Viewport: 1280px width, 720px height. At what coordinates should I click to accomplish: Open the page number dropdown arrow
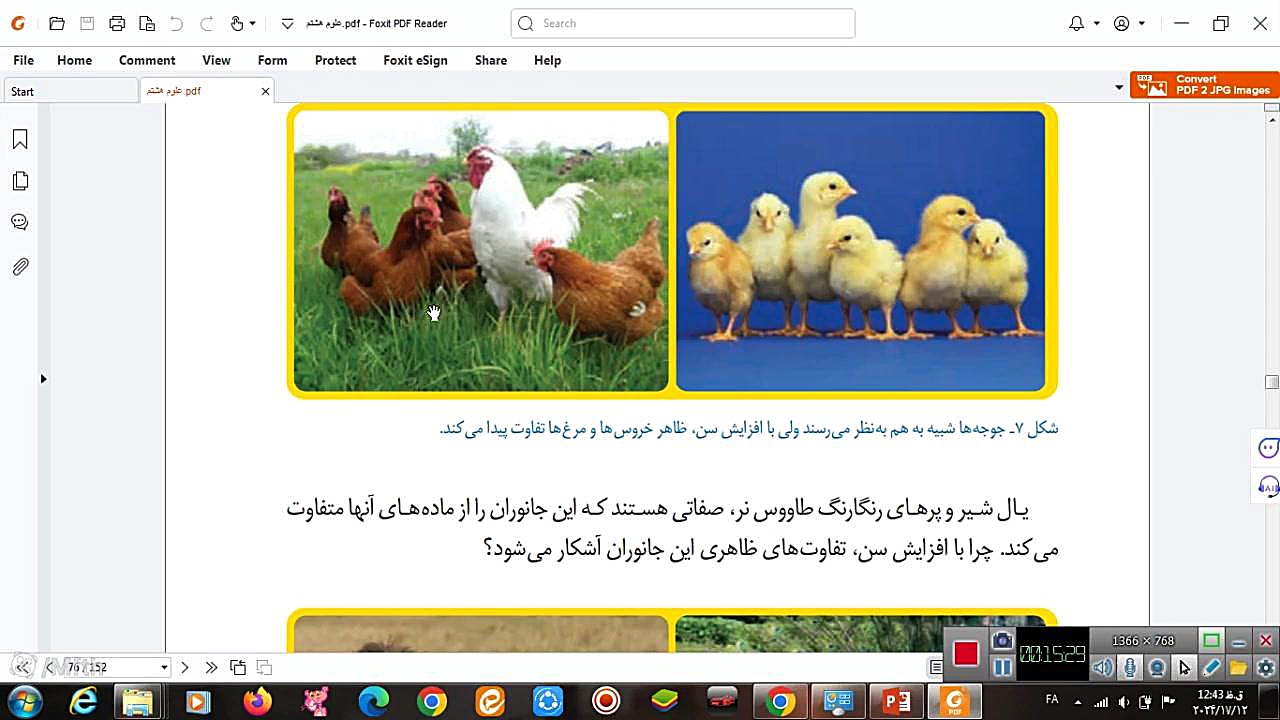click(164, 667)
